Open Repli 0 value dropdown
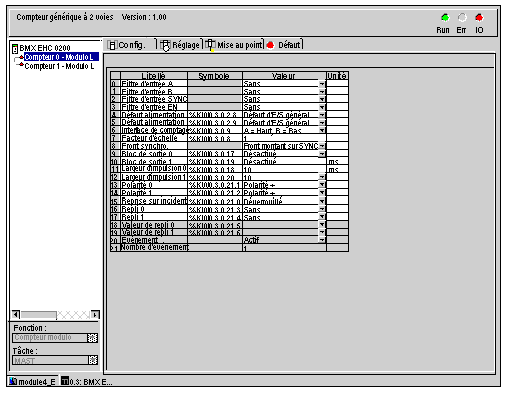The image size is (510, 393). click(322, 209)
